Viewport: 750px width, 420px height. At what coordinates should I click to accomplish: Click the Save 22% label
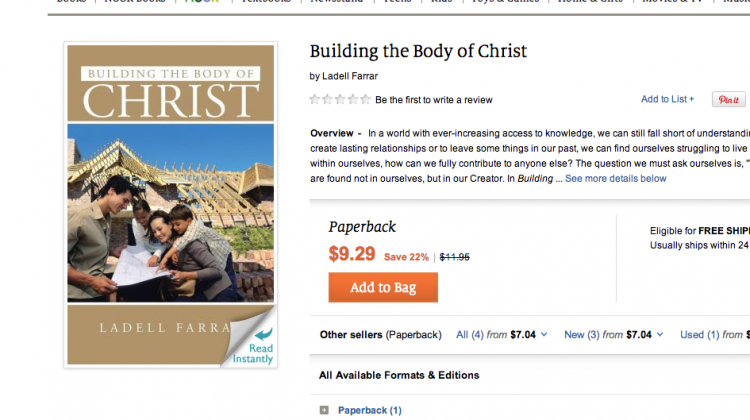click(406, 257)
